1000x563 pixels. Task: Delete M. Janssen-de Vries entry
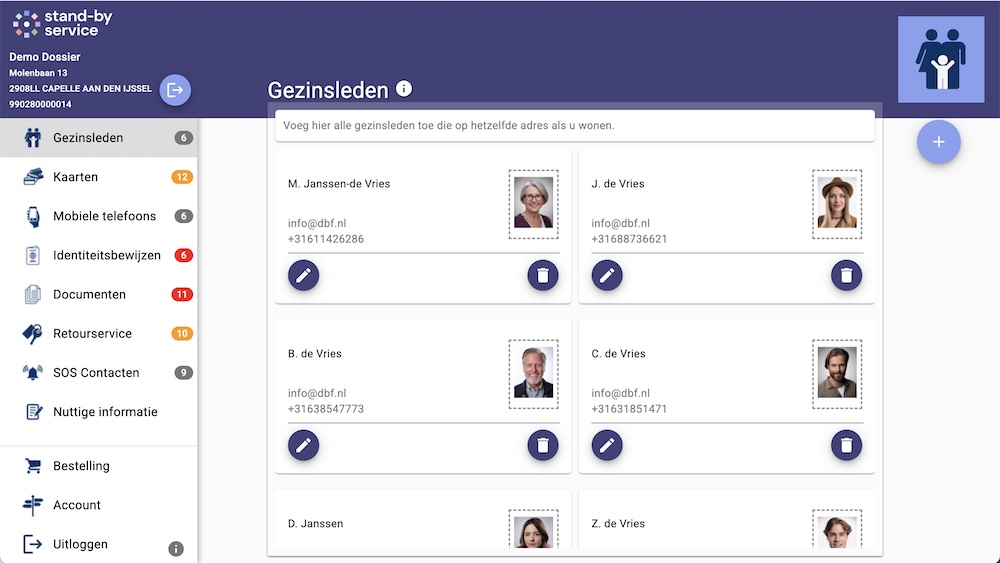[543, 275]
